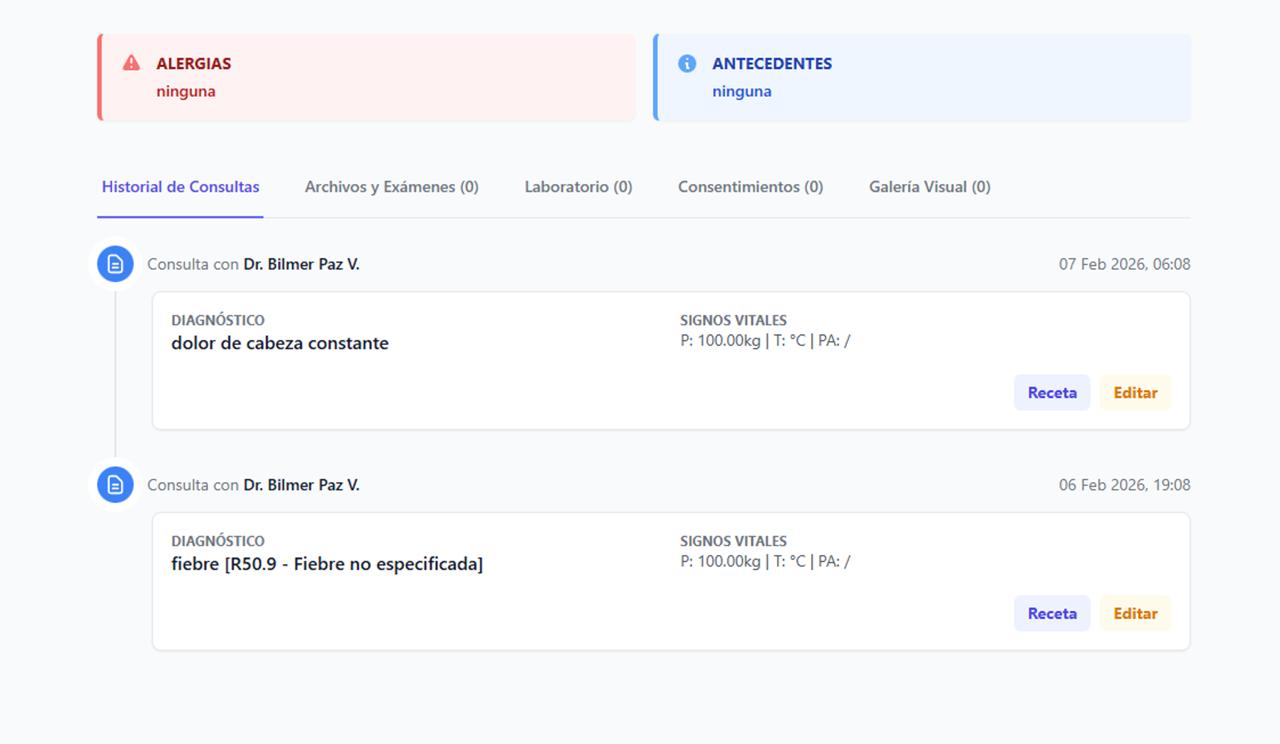Click the blue info icon in ANTECEDENTES
1280x744 pixels.
tap(686, 63)
